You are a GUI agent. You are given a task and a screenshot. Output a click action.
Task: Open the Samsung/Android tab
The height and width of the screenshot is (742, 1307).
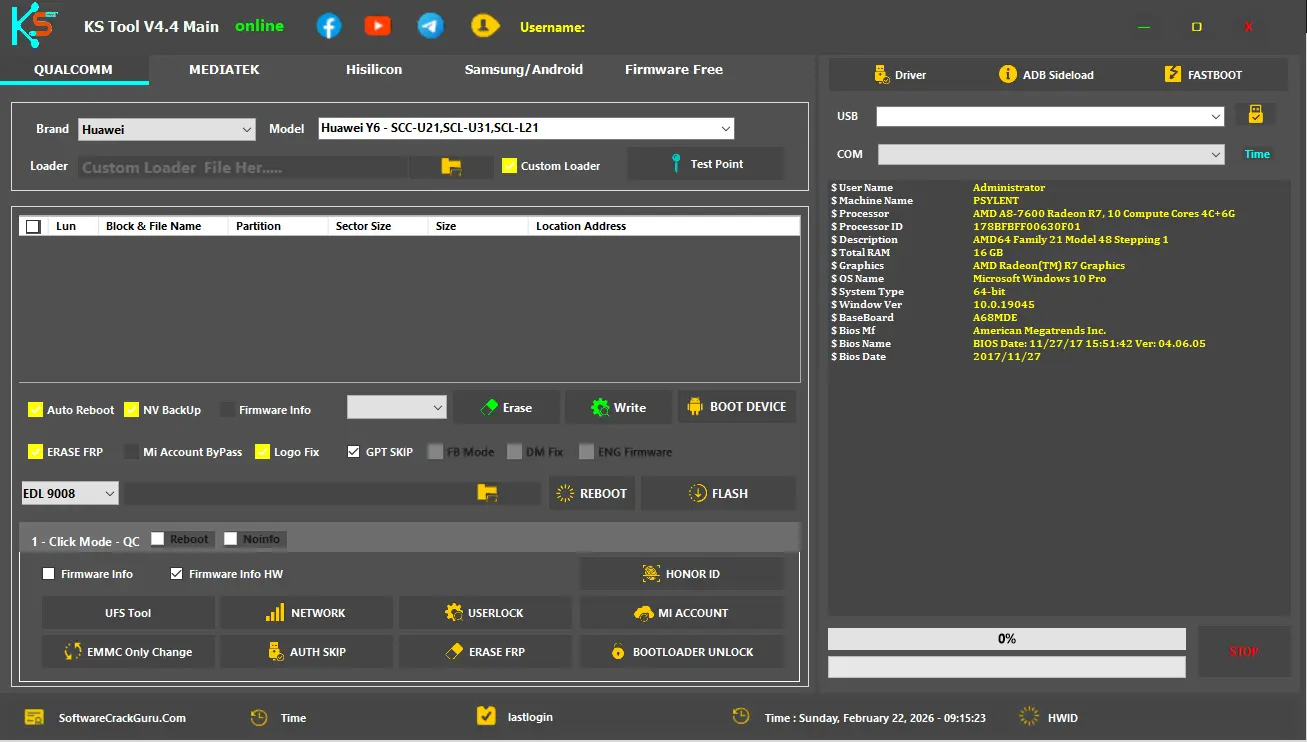524,70
